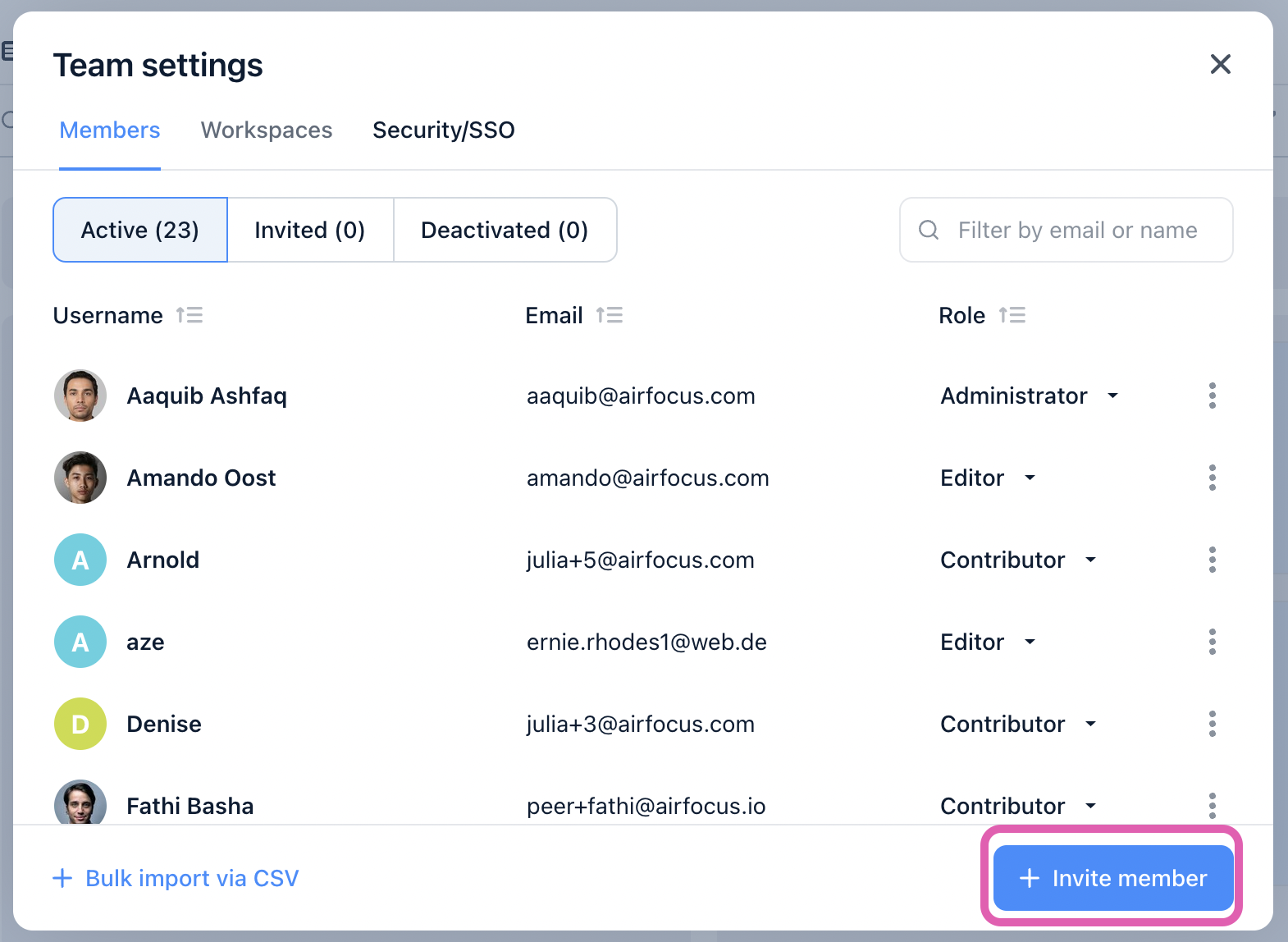Switch to the Members tab
This screenshot has height=942, width=1288.
click(110, 130)
